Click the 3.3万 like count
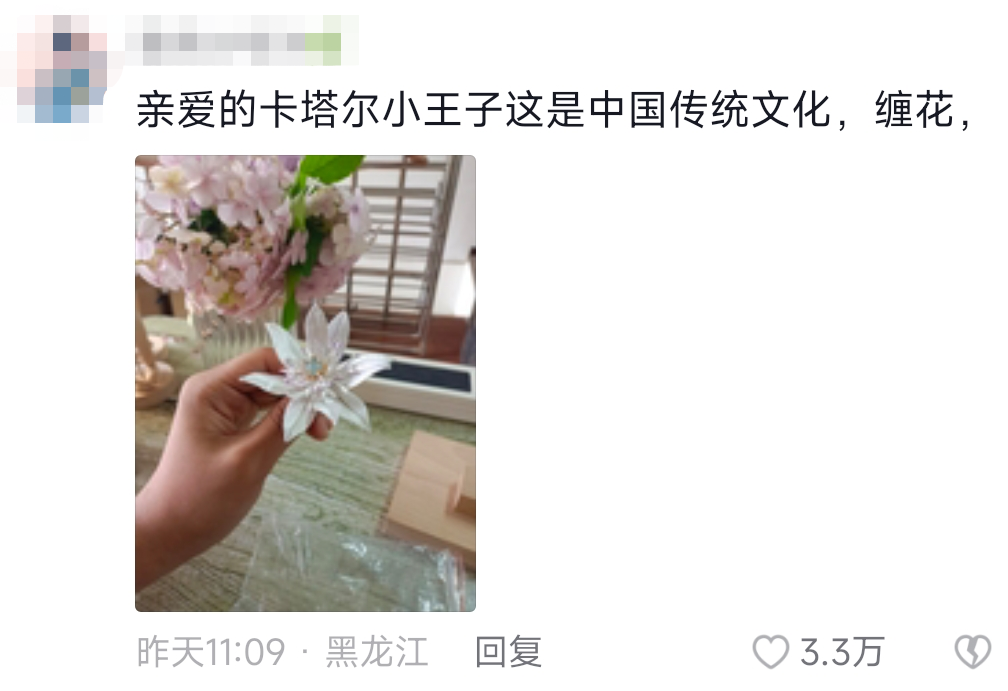This screenshot has width=1008, height=691. coord(842,652)
